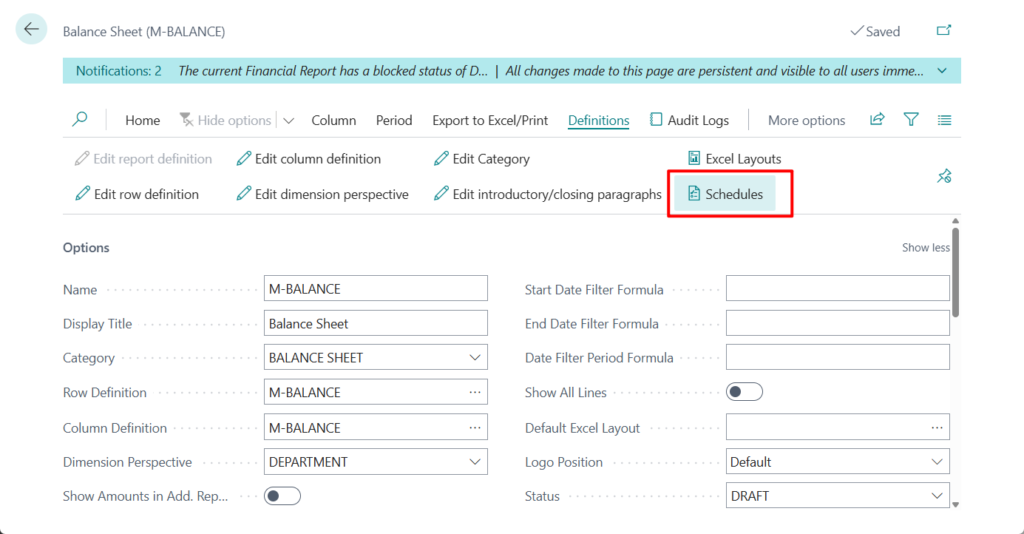Image resolution: width=1024 pixels, height=534 pixels.
Task: Open the Dimension Perspective dropdown
Action: [474, 462]
